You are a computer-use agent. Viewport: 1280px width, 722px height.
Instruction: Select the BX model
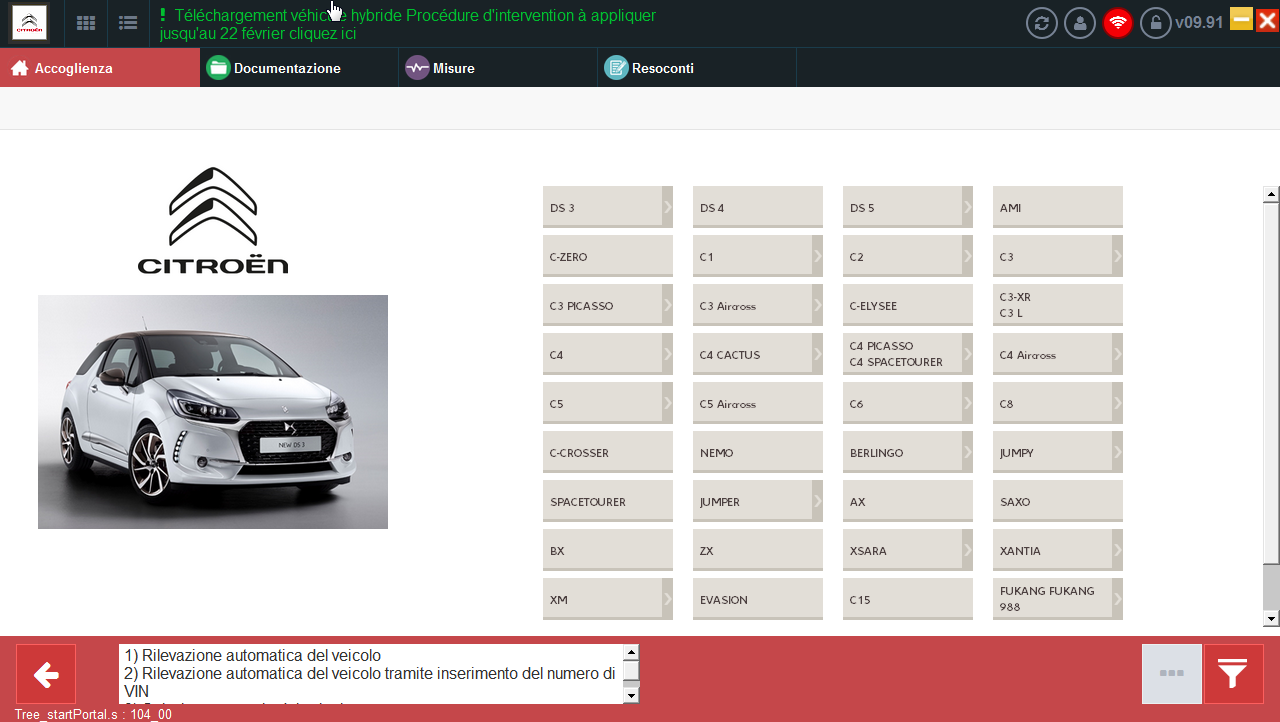pyautogui.click(x=608, y=550)
